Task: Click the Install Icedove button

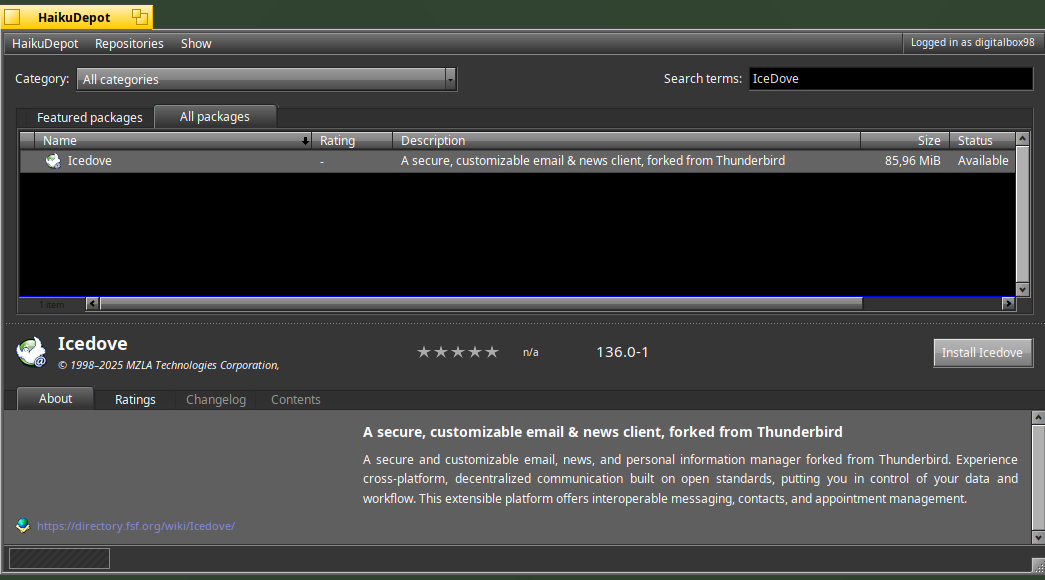Action: coord(982,353)
